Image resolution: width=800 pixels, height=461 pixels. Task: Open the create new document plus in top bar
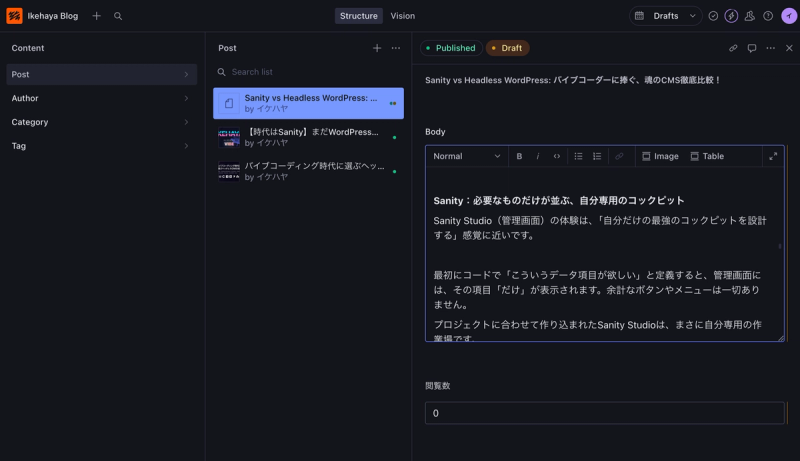(x=96, y=16)
